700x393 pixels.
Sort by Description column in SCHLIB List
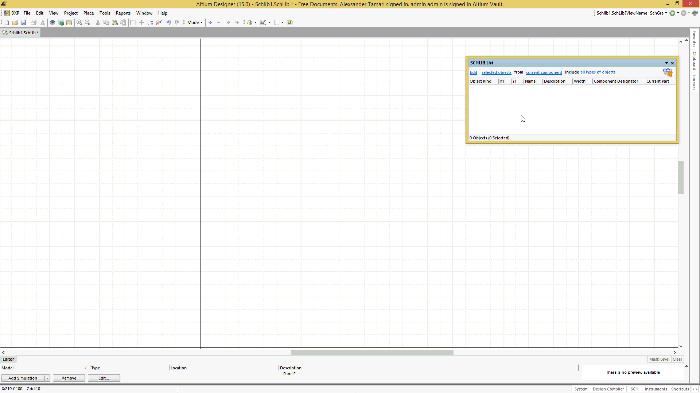click(557, 81)
